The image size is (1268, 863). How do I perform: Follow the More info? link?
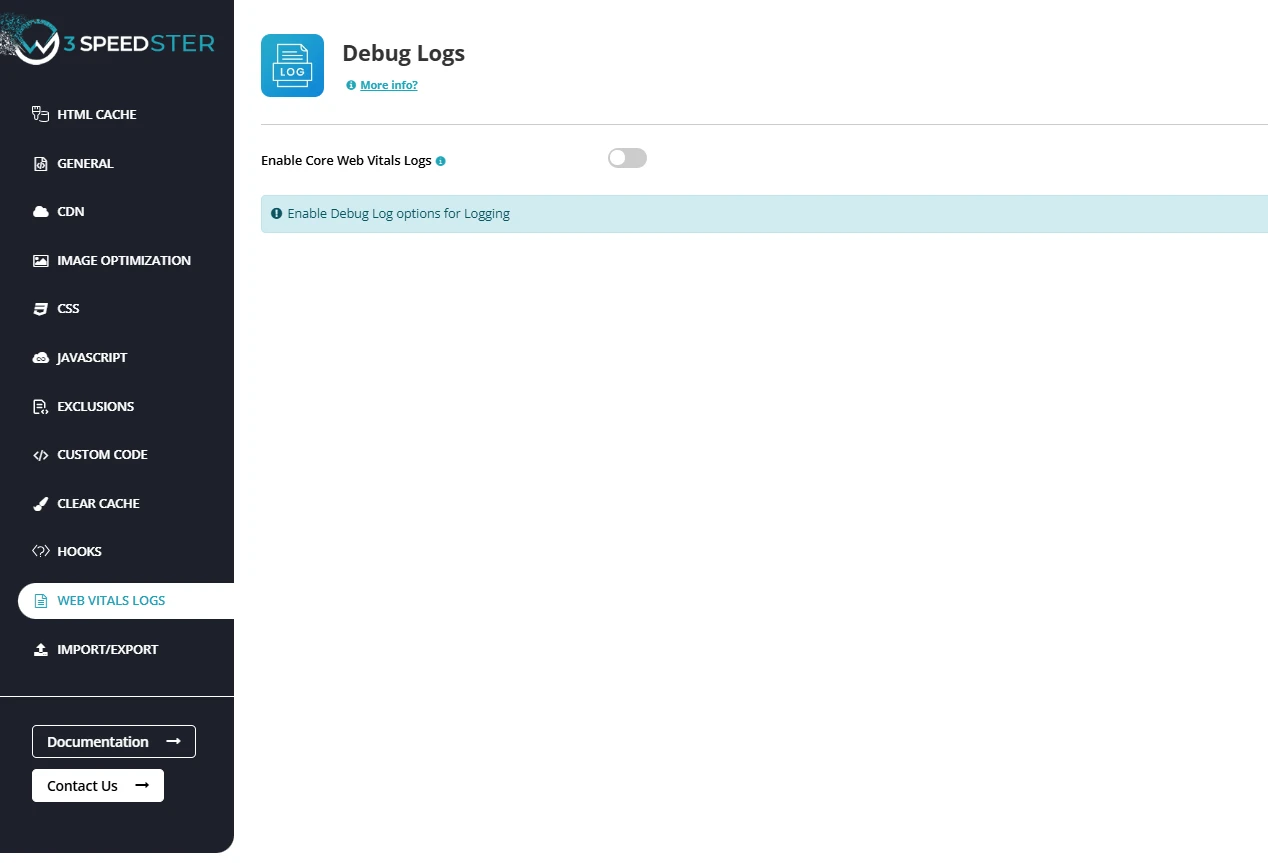[x=389, y=86]
